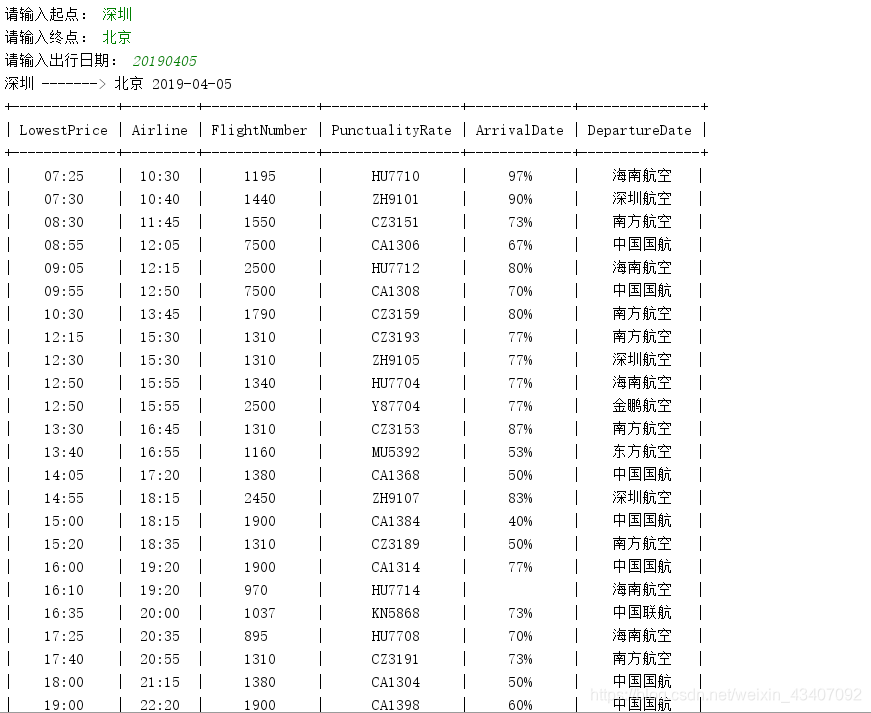
Task: Click the 21:15 time cell
Action: [159, 682]
